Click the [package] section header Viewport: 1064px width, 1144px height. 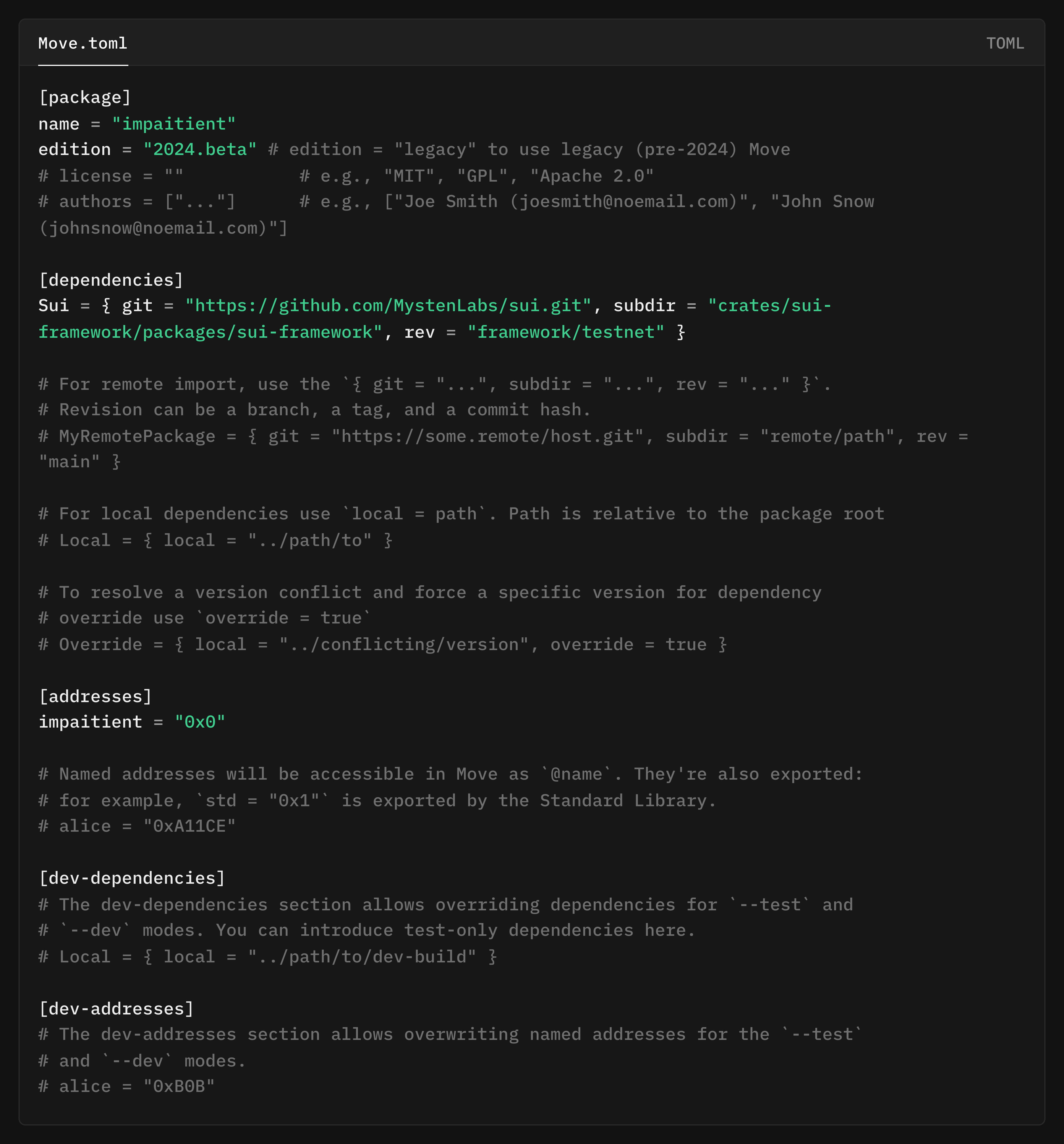point(85,97)
